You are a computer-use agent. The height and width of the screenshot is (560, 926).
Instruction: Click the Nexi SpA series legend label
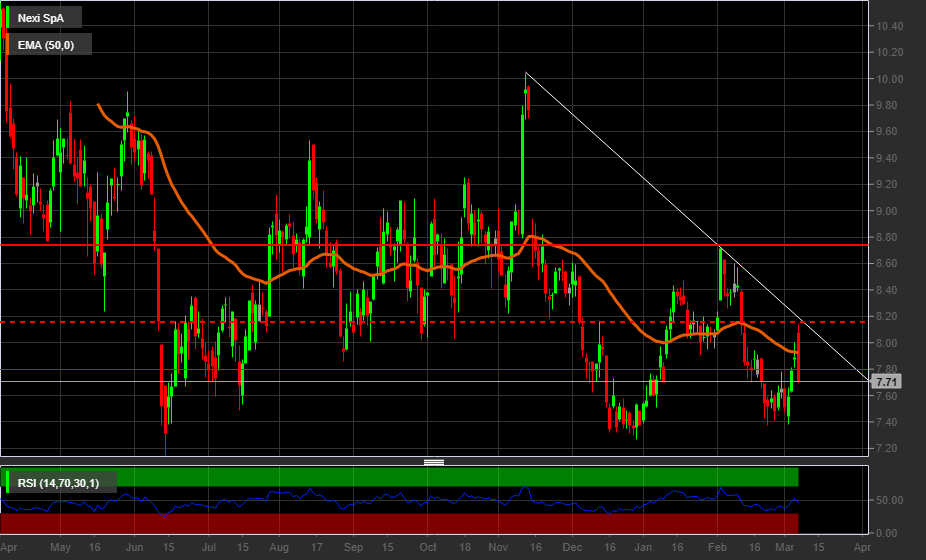click(41, 18)
